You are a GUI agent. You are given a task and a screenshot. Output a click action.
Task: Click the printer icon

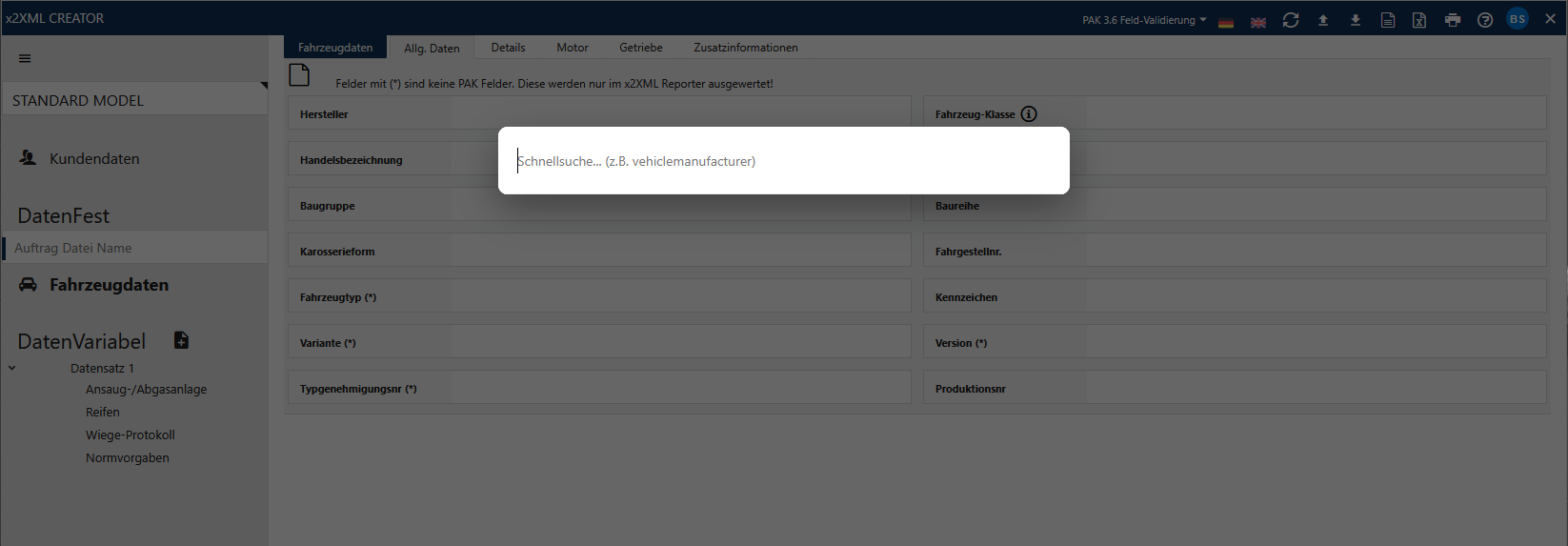(1452, 20)
